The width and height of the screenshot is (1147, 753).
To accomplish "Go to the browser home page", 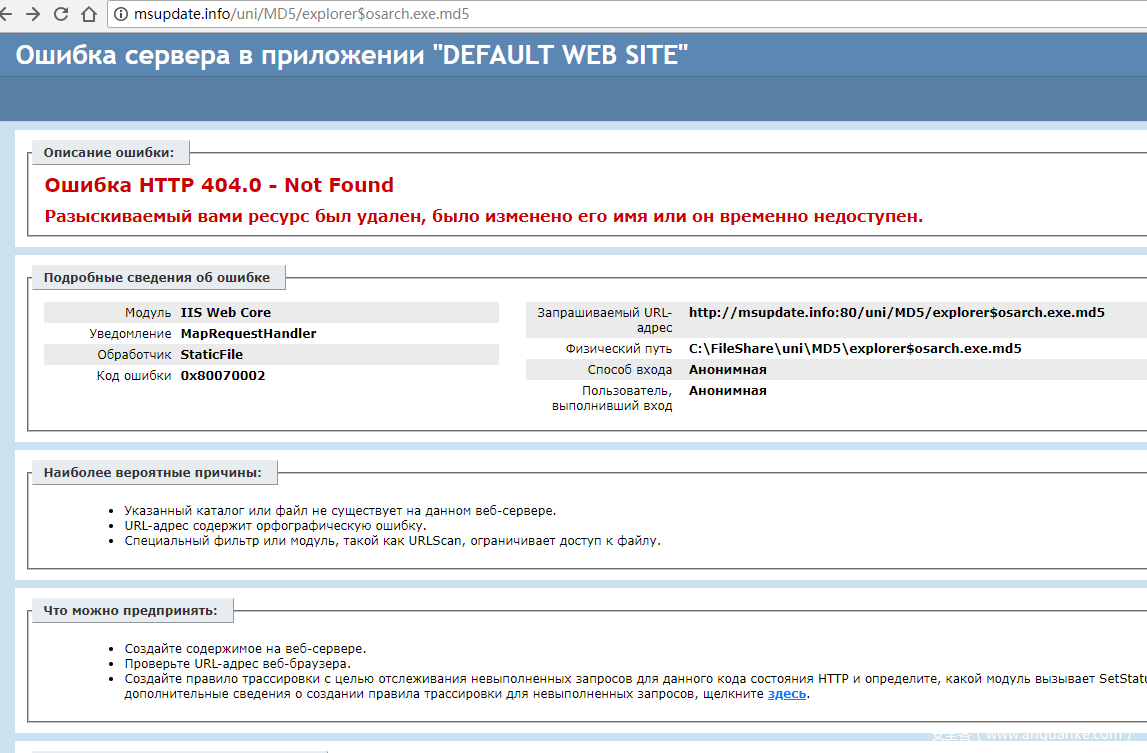I will [89, 15].
